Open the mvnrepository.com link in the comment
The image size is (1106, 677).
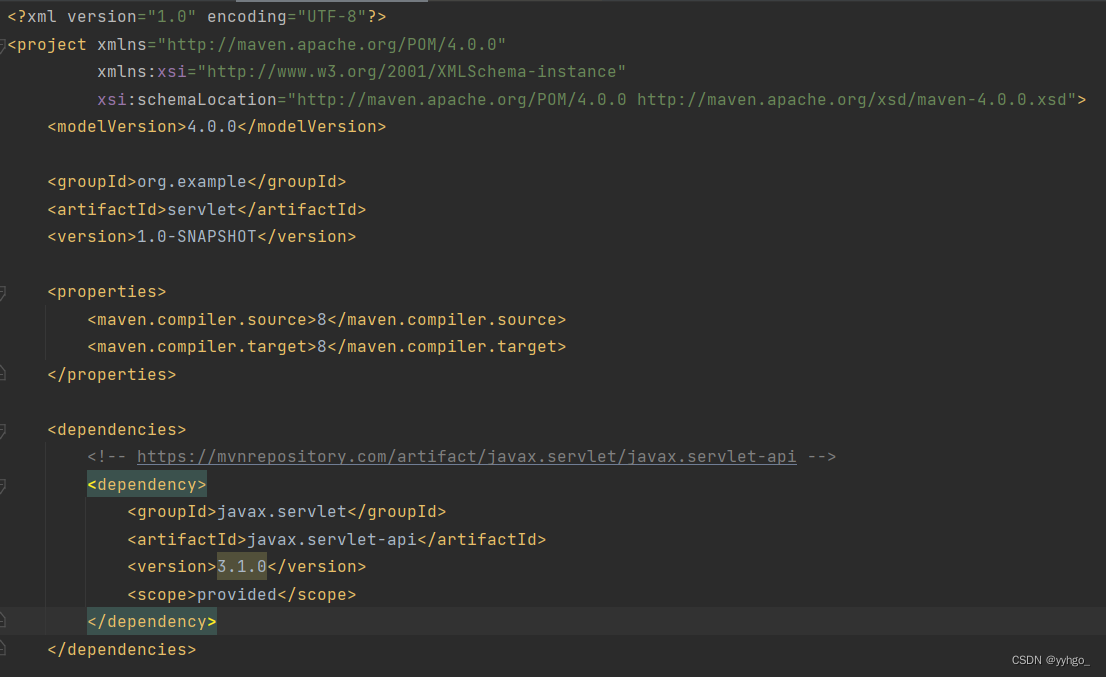point(466,457)
